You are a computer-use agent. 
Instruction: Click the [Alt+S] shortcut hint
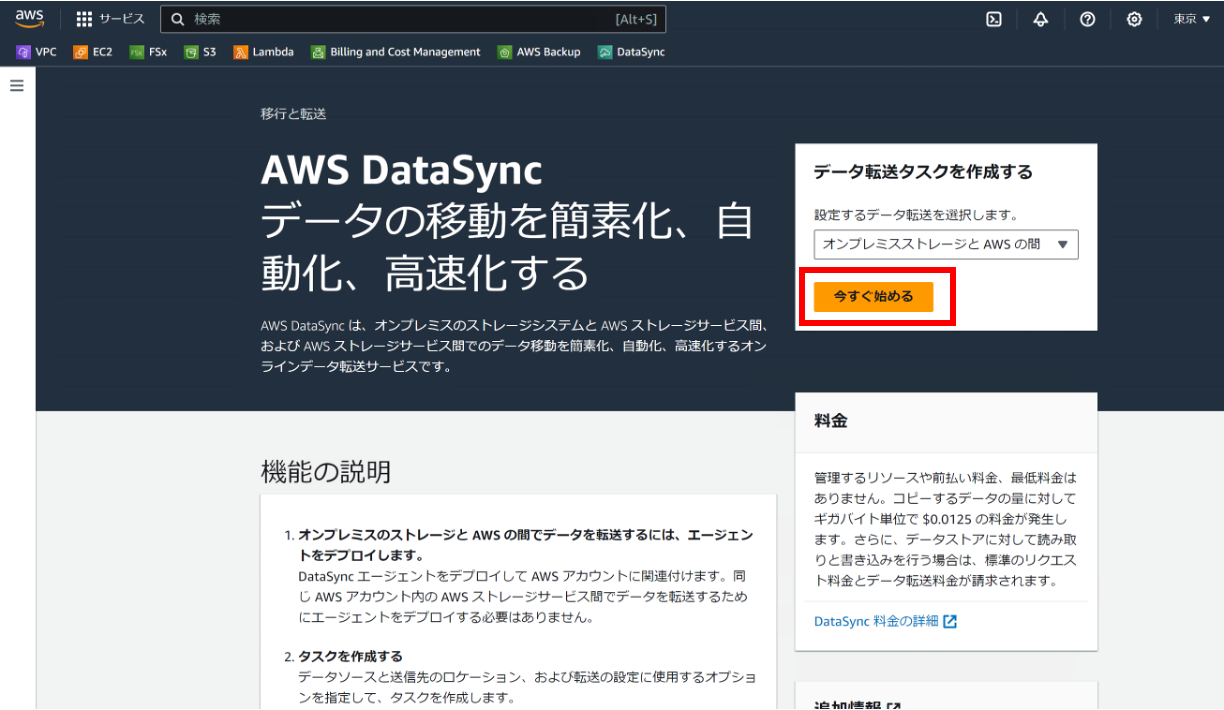point(636,19)
